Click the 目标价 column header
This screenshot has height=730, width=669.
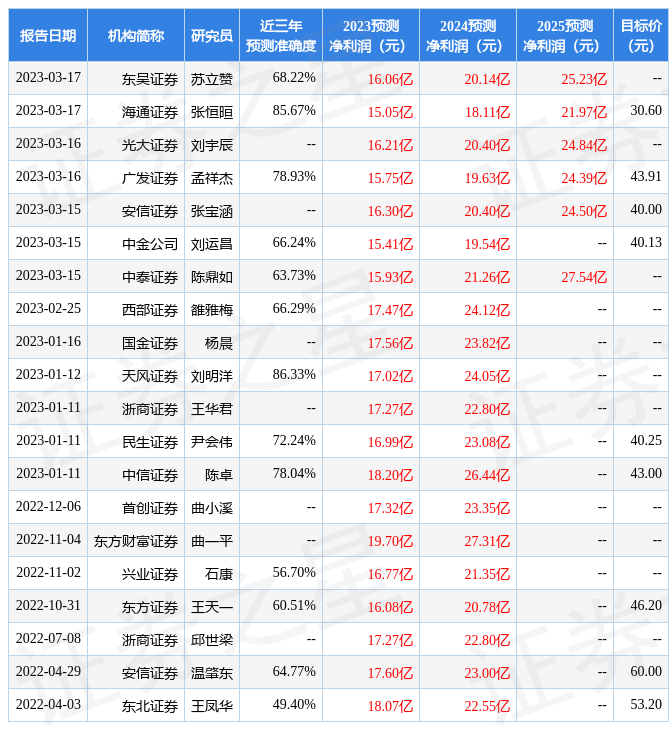pyautogui.click(x=641, y=35)
